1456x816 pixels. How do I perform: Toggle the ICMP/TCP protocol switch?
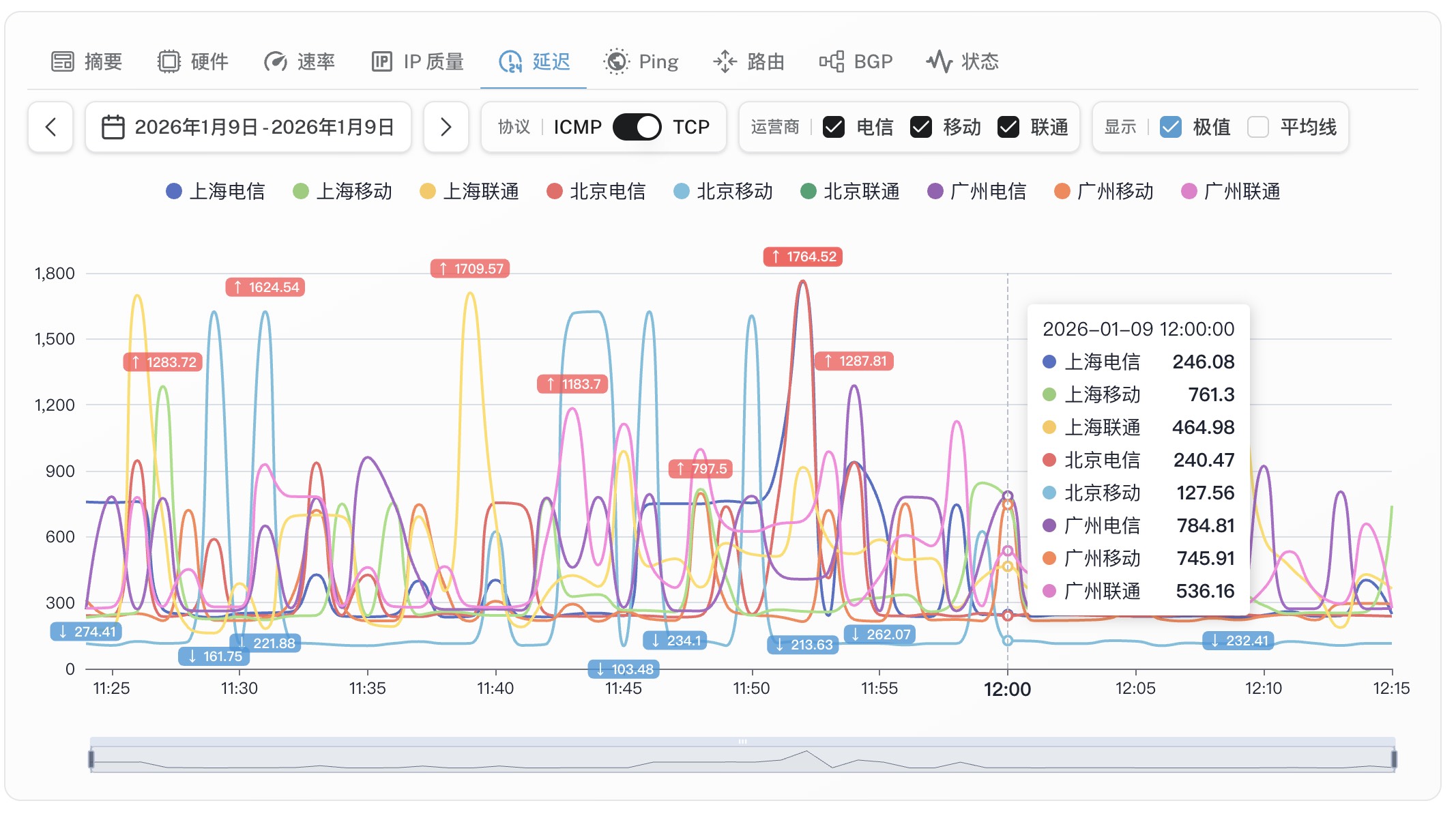[637, 127]
